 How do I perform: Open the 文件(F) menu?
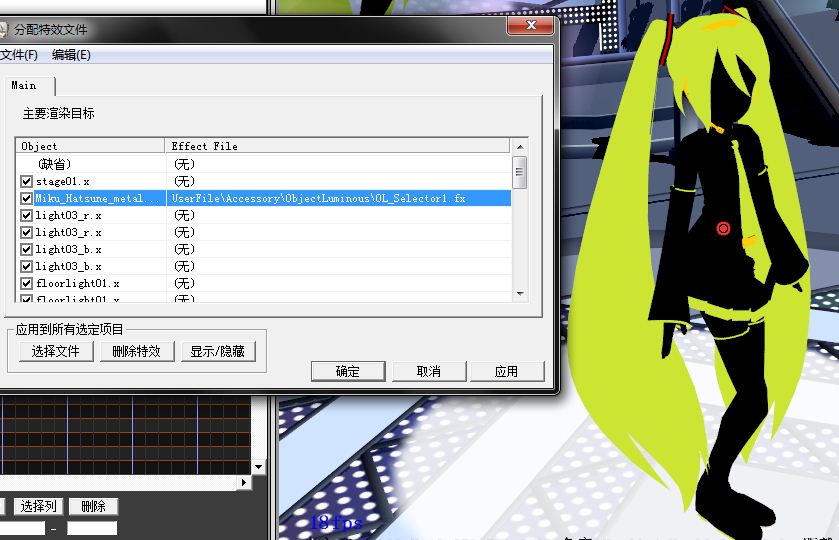click(19, 55)
